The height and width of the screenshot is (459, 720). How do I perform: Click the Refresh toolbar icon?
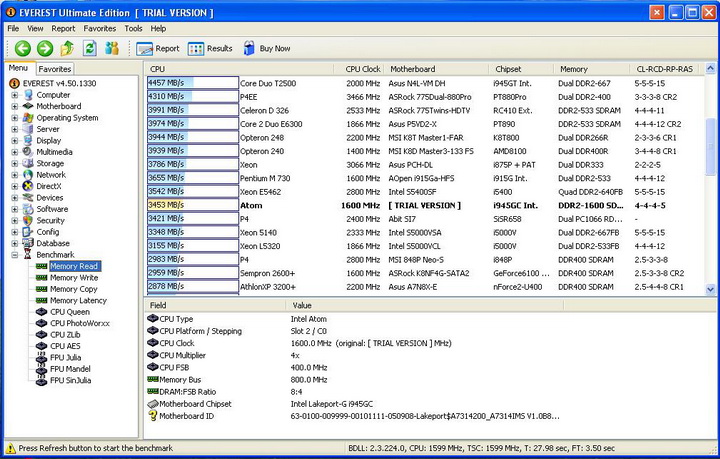pos(90,48)
